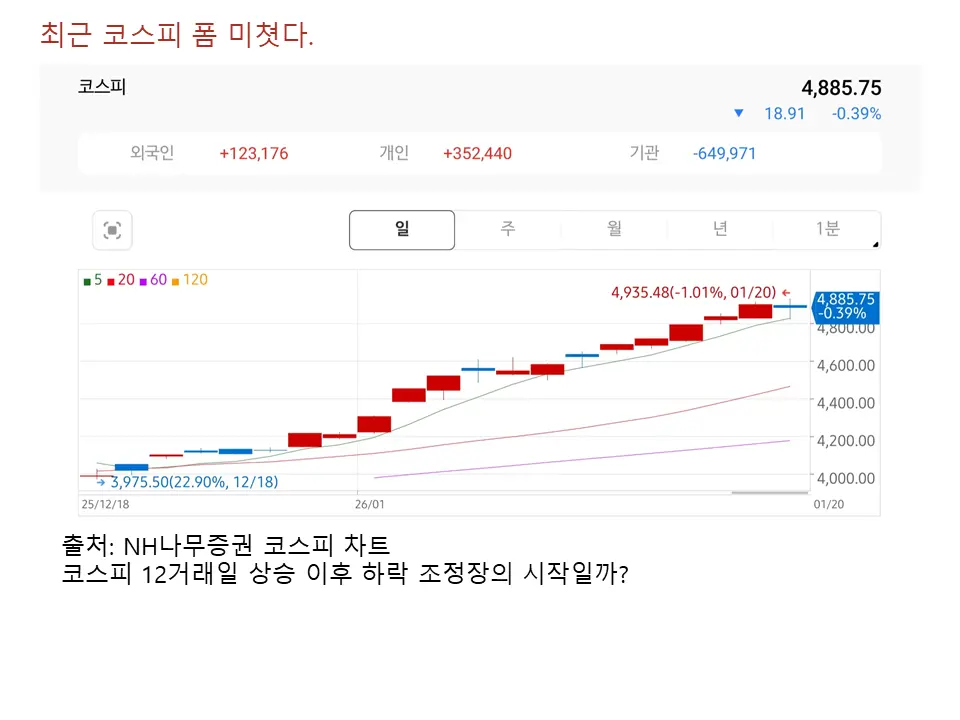Click the last blue candlestick on 01/20
960x720 pixels.
790,308
